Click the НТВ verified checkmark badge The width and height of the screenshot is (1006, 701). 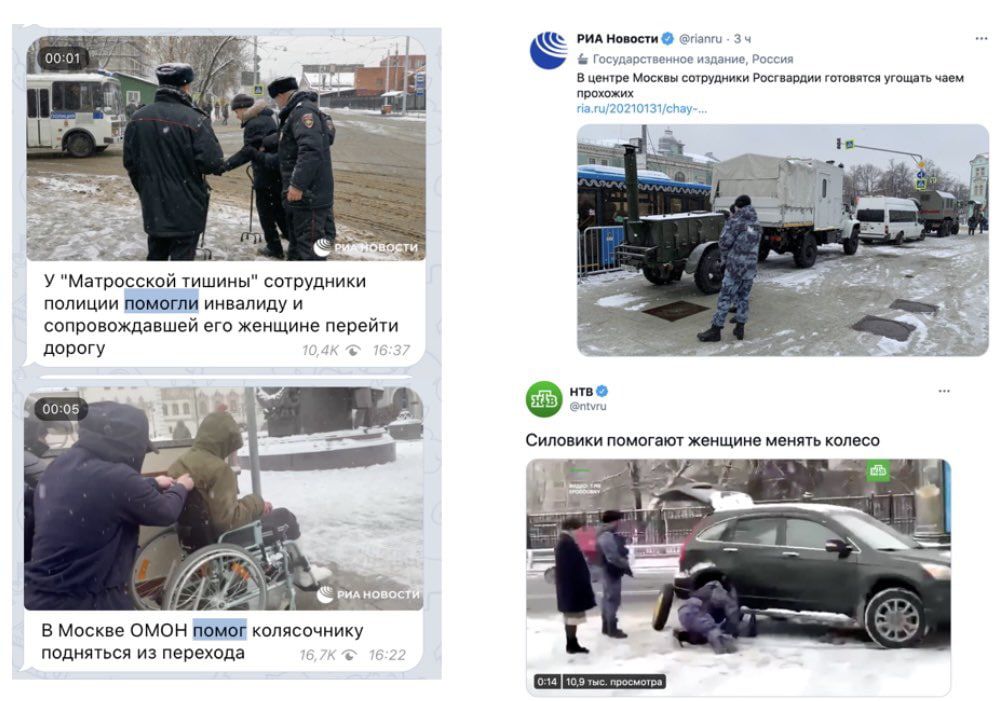pyautogui.click(x=602, y=391)
